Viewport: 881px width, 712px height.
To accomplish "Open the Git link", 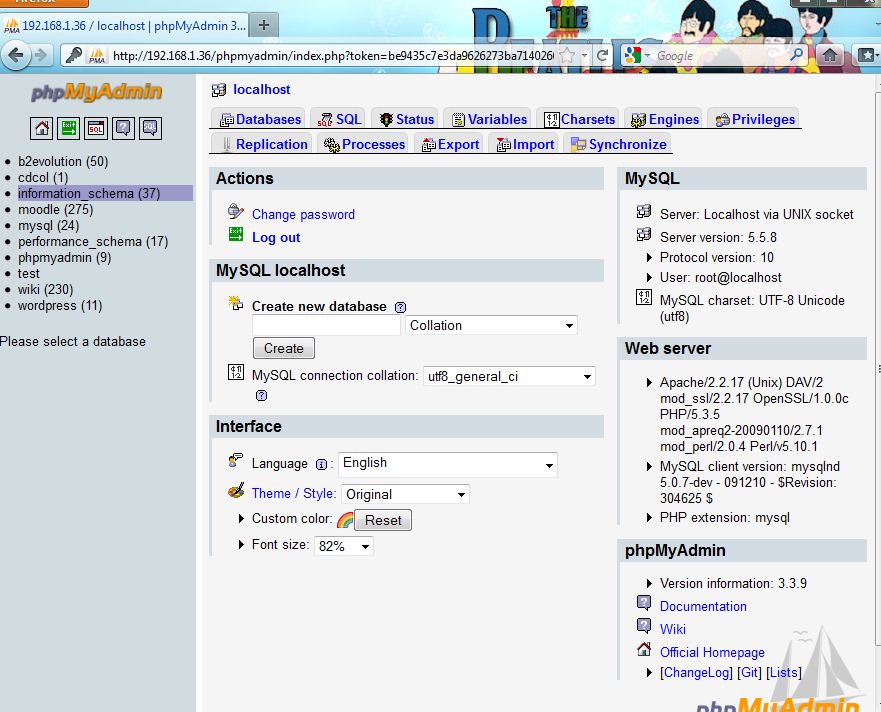I will point(750,673).
